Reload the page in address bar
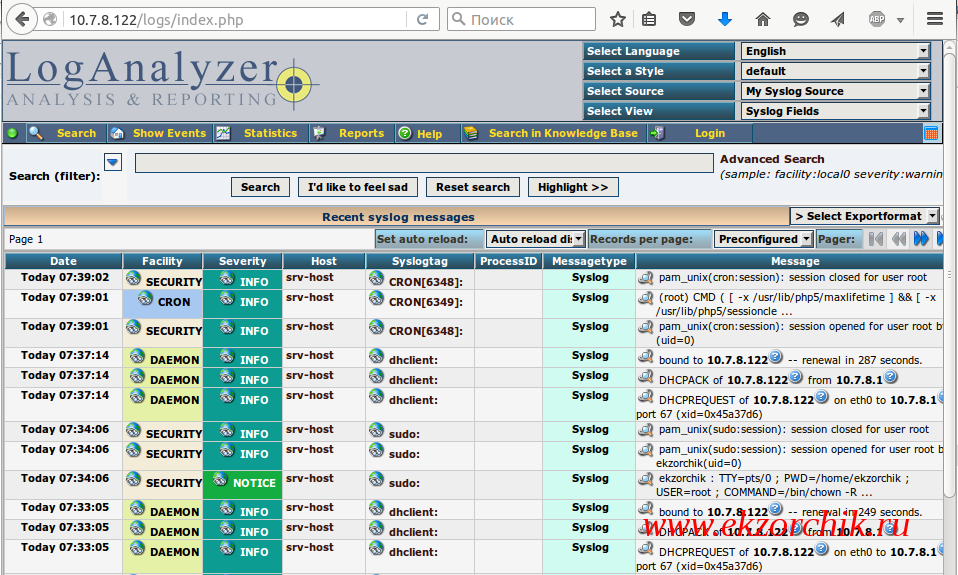Viewport: 958px width, 575px height. click(422, 20)
